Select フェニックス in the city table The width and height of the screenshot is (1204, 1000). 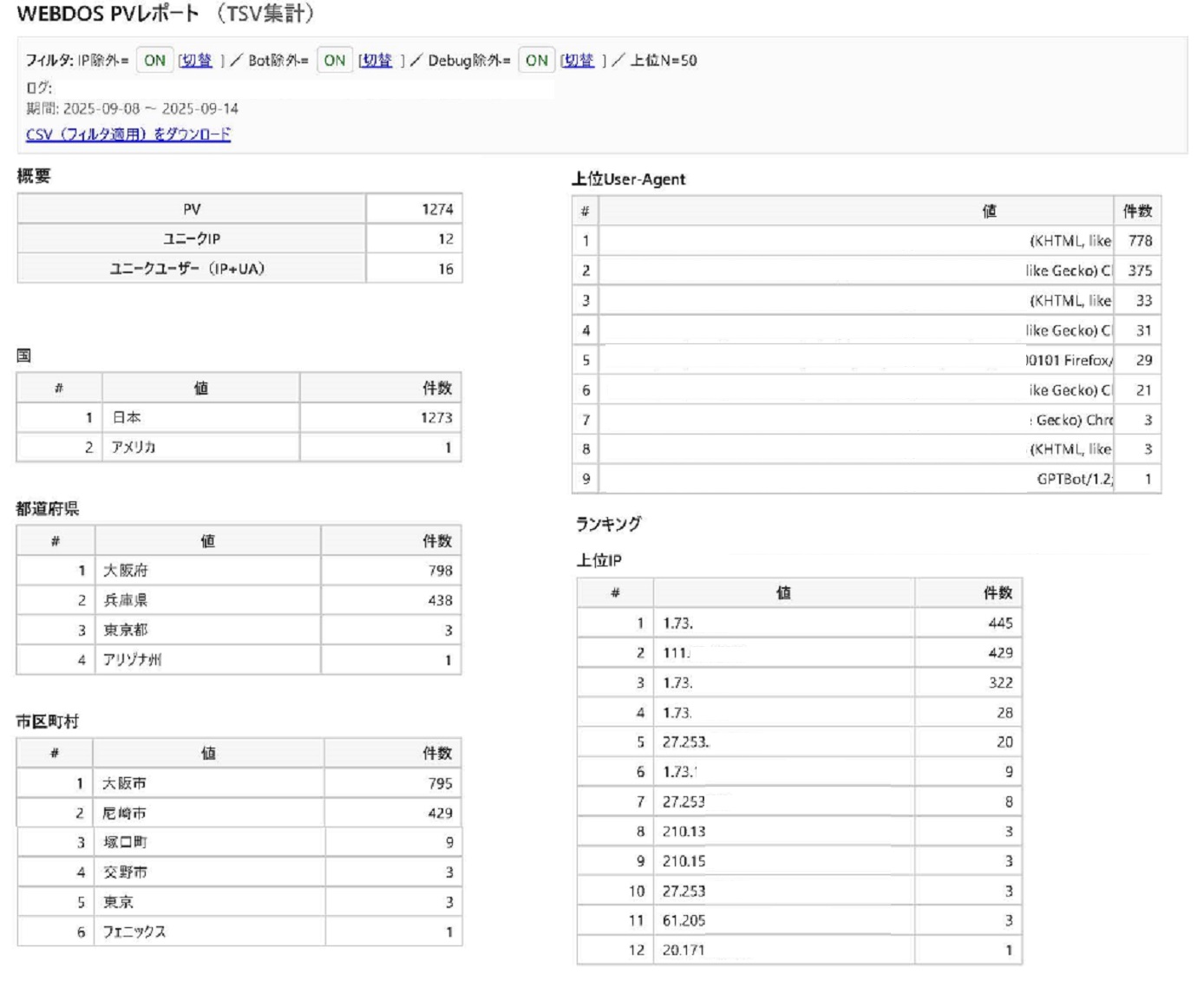pos(134,932)
